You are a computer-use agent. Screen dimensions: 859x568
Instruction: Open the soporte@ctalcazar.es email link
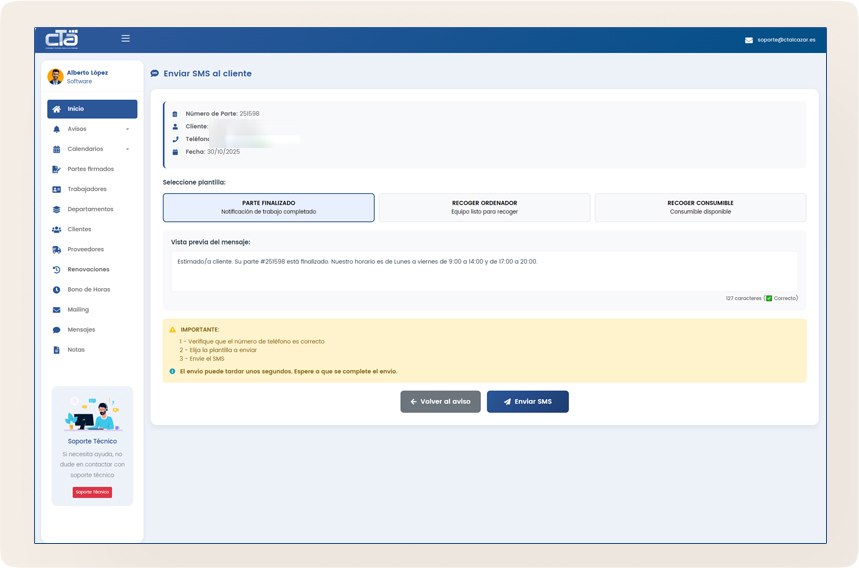click(x=786, y=40)
